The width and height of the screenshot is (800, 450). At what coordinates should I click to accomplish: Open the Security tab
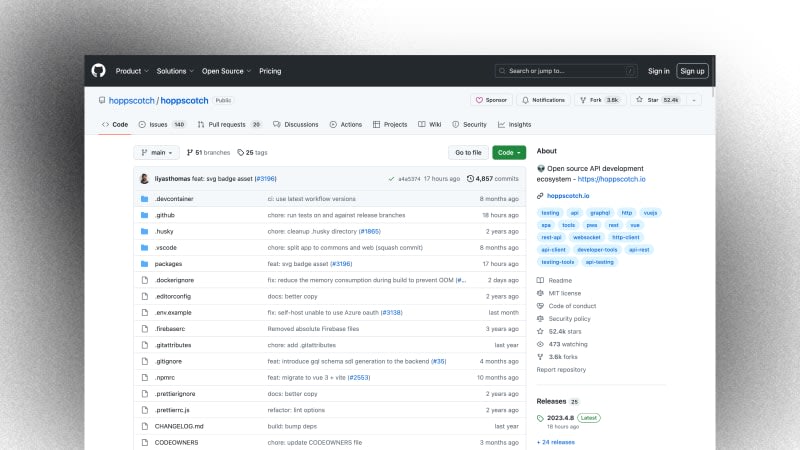click(x=469, y=124)
